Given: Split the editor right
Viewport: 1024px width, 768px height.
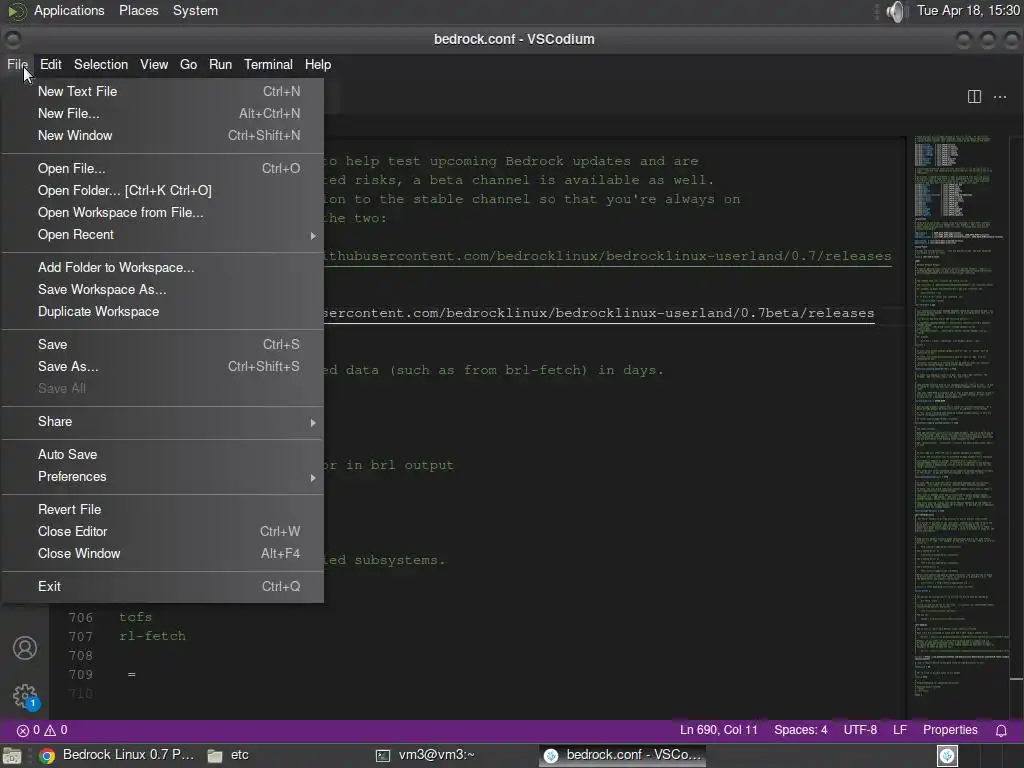Looking at the screenshot, I should [x=974, y=97].
